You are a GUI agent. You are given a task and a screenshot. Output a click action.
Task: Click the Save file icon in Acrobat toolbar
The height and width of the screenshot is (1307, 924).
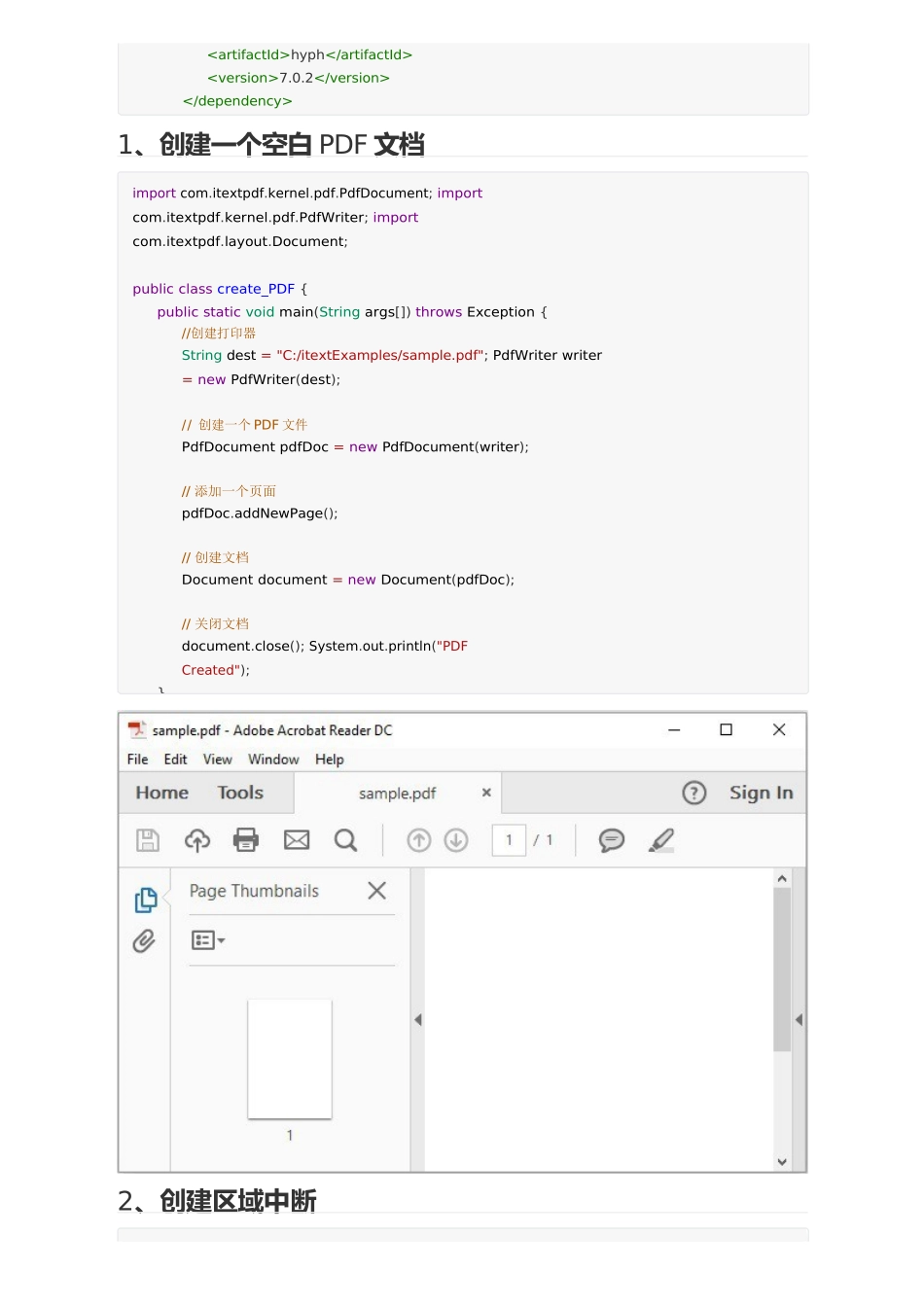point(148,840)
